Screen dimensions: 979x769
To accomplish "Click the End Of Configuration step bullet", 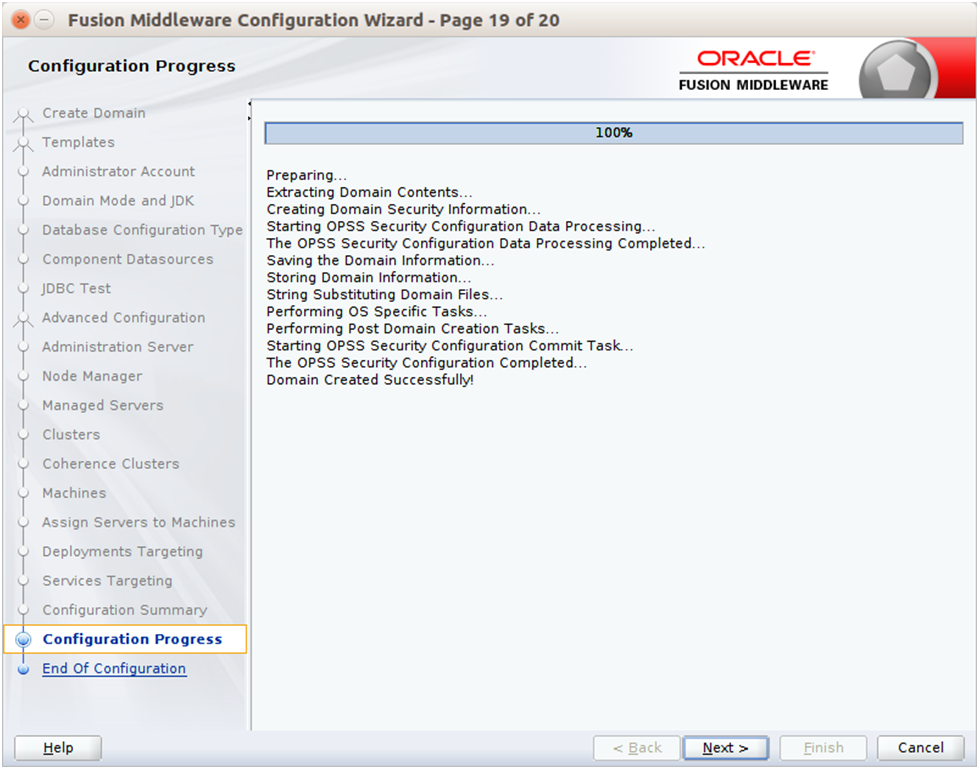I will click(24, 669).
